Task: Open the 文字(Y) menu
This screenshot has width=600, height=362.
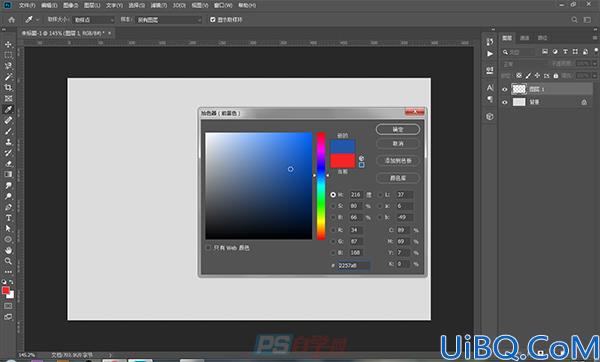Action: [x=114, y=5]
